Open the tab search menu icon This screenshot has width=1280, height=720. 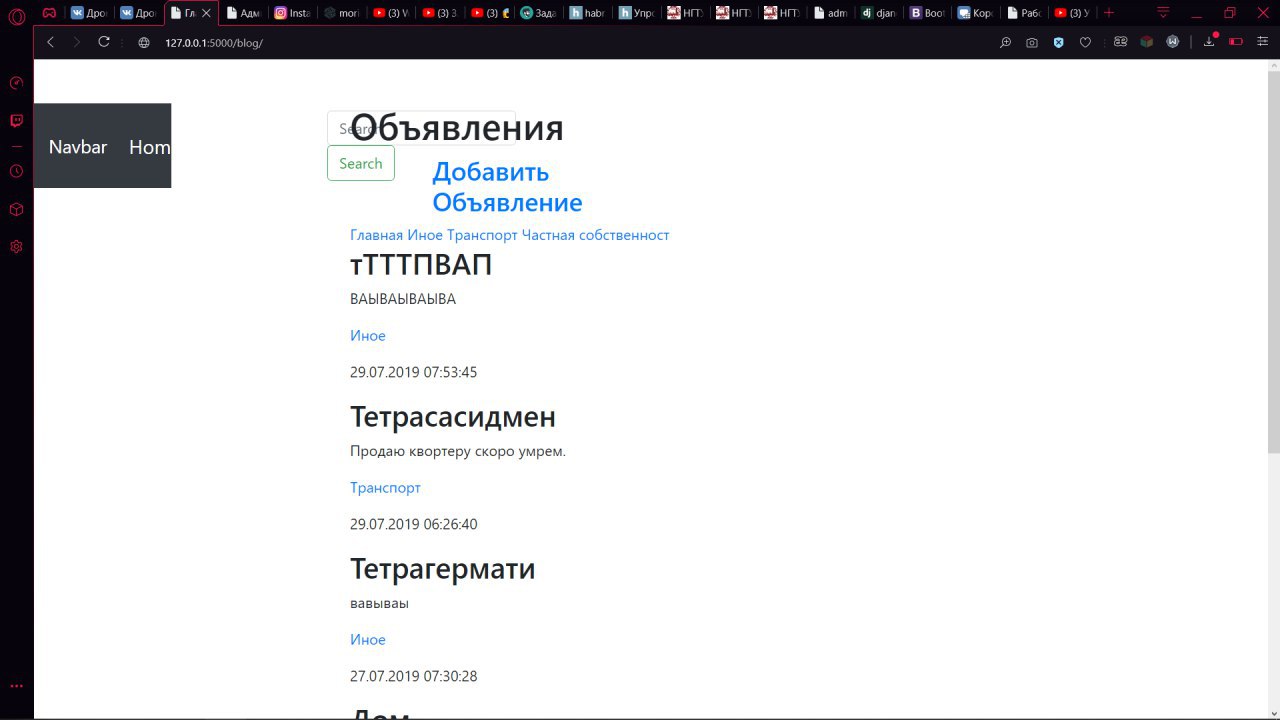pyautogui.click(x=1163, y=13)
